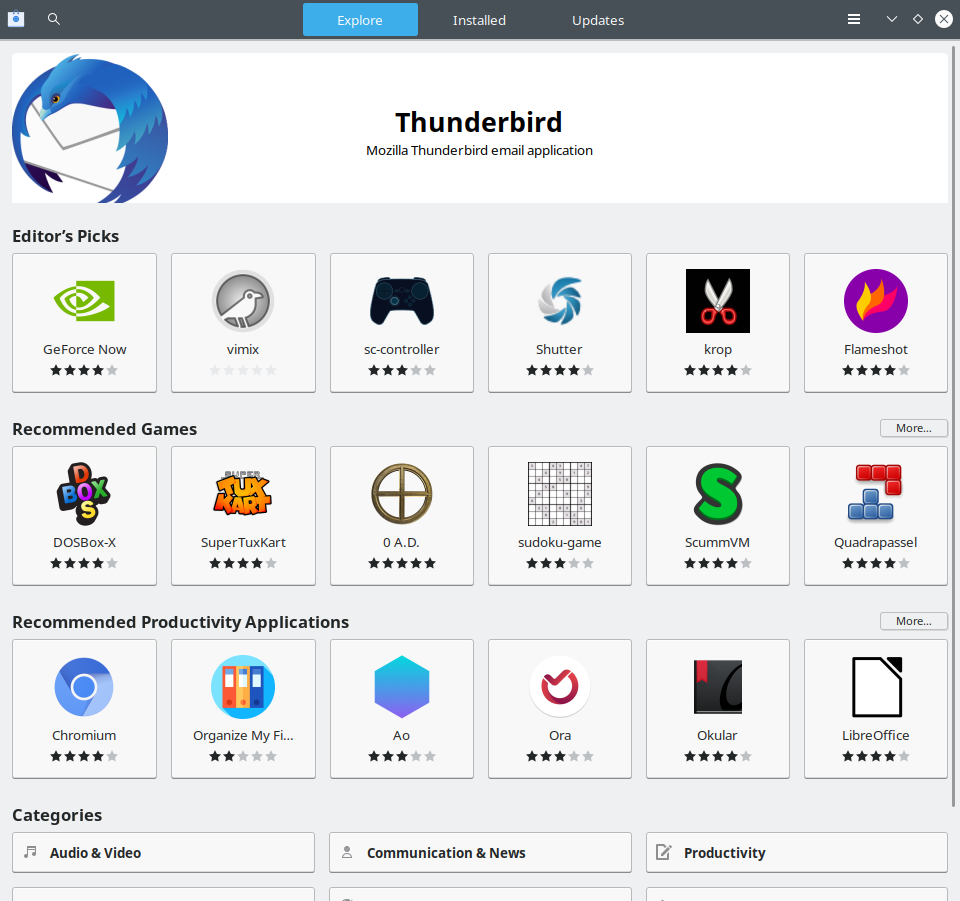The height and width of the screenshot is (901, 960).
Task: Click the Organize My Files binders icon
Action: pyautogui.click(x=243, y=687)
